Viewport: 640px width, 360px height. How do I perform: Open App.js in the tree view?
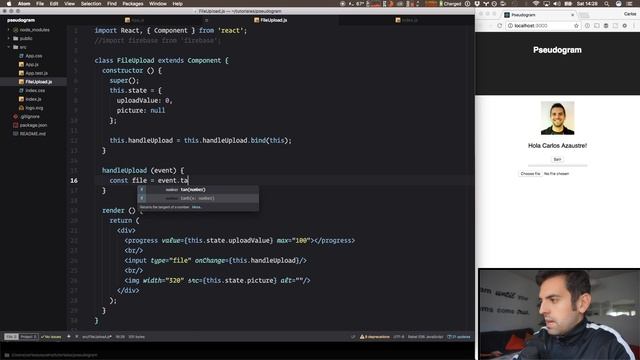[32, 64]
